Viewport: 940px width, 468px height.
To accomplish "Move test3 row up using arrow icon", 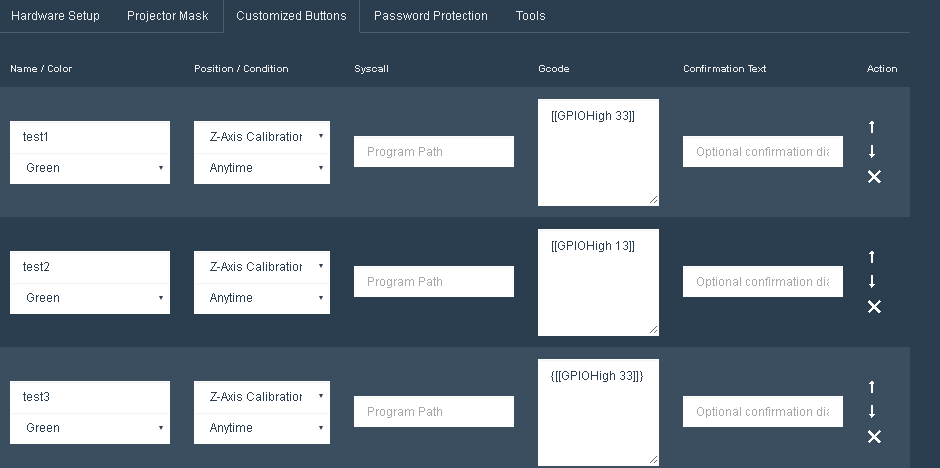I will (x=872, y=387).
